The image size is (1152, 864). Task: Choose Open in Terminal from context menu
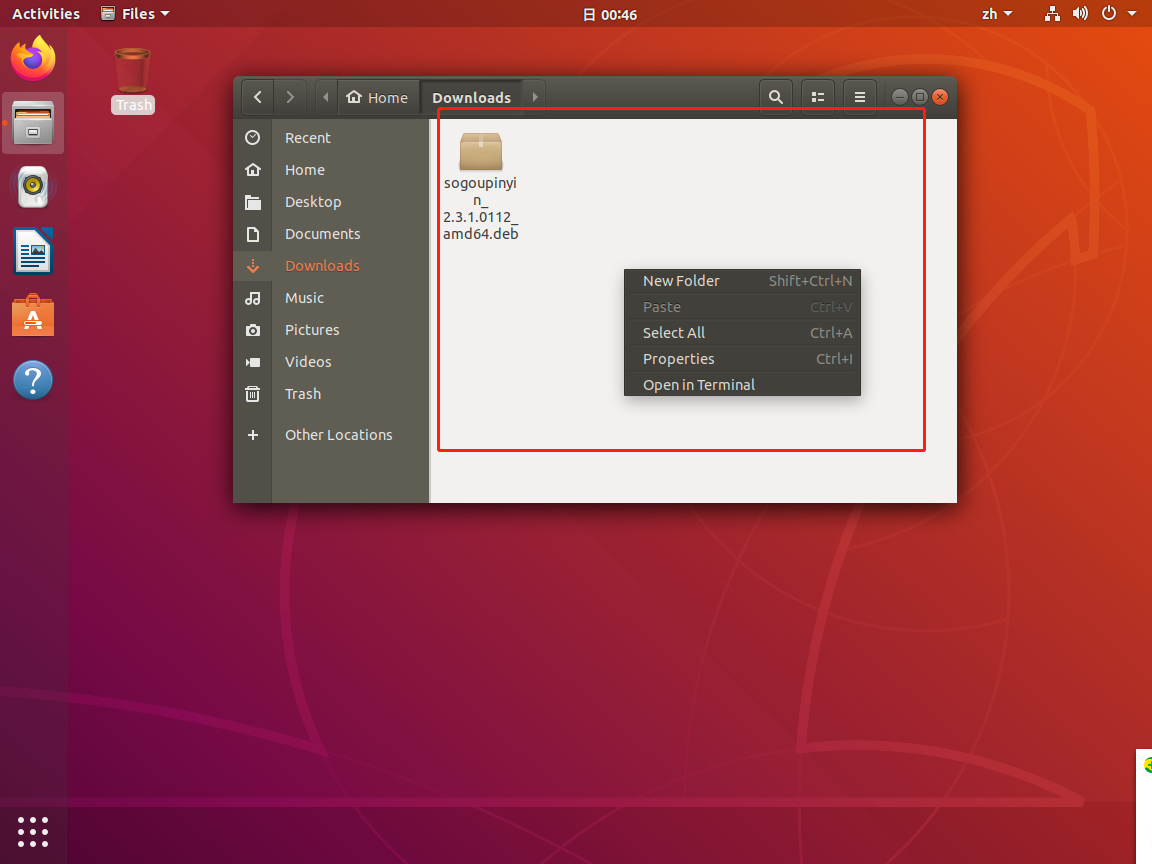742,384
